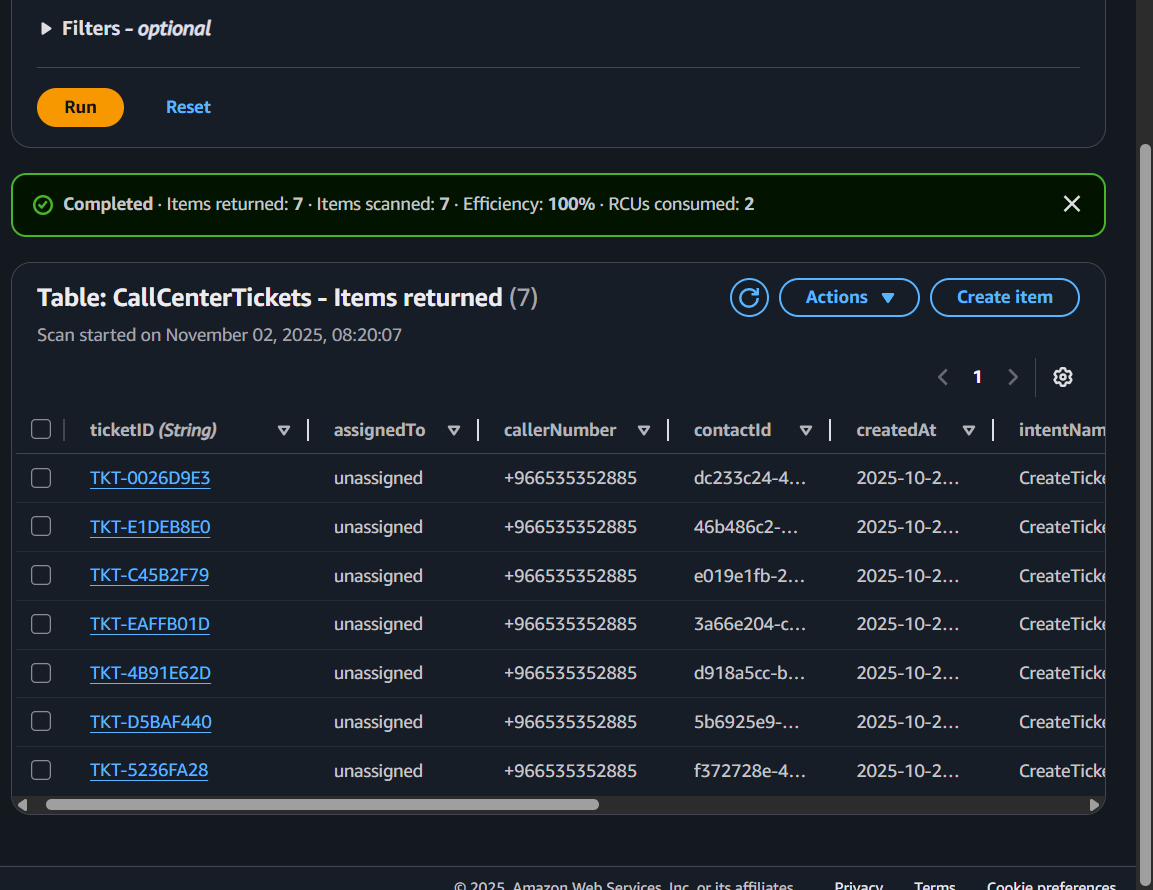Tick the checkbox for TKT-4B91E62D row
Screen dimensions: 1153x890
pyautogui.click(x=41, y=673)
